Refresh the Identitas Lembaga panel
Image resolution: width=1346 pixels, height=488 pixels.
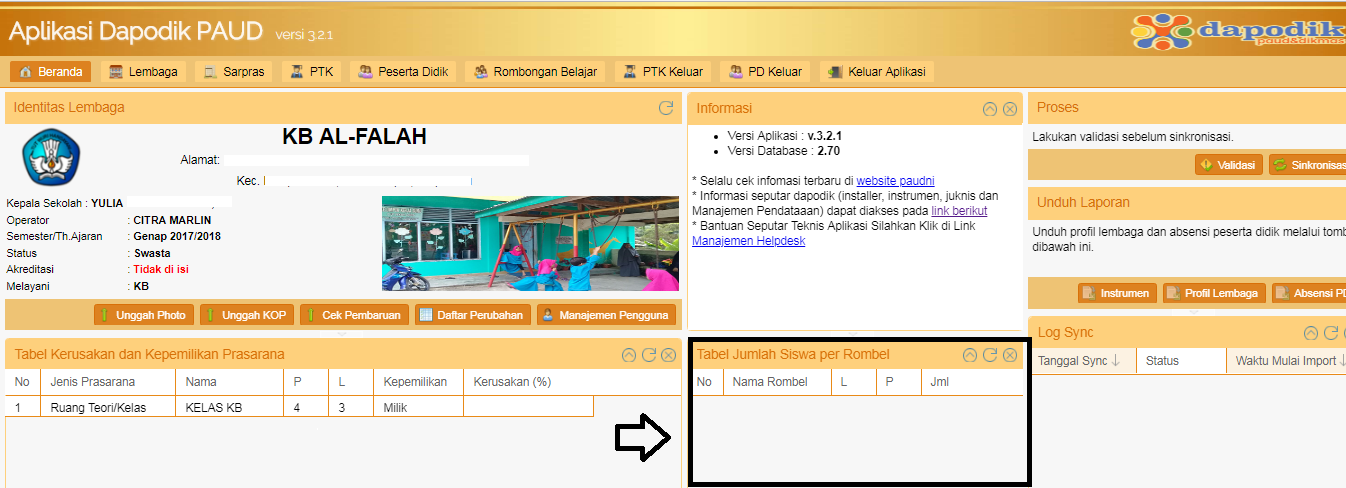coord(666,108)
